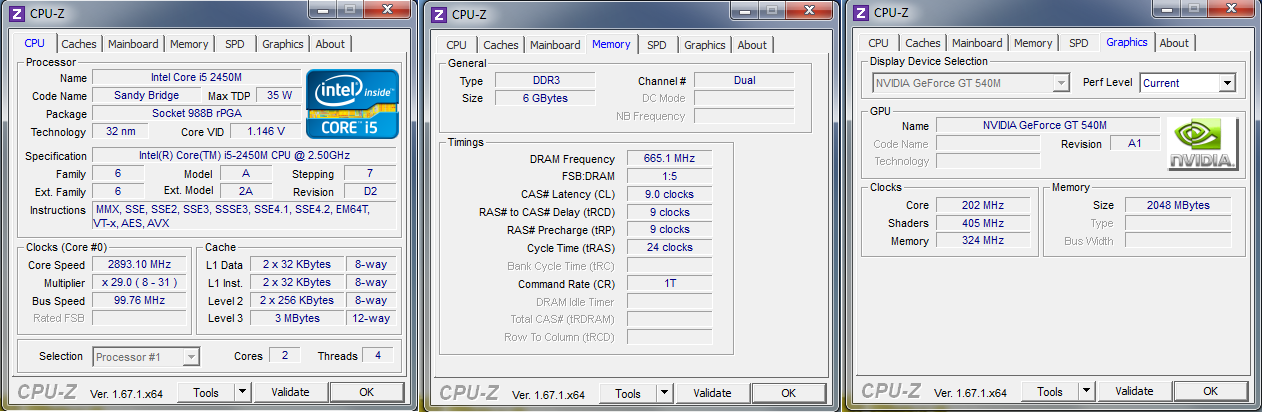
Task: Open About tab in the Memory window
Action: tap(752, 45)
